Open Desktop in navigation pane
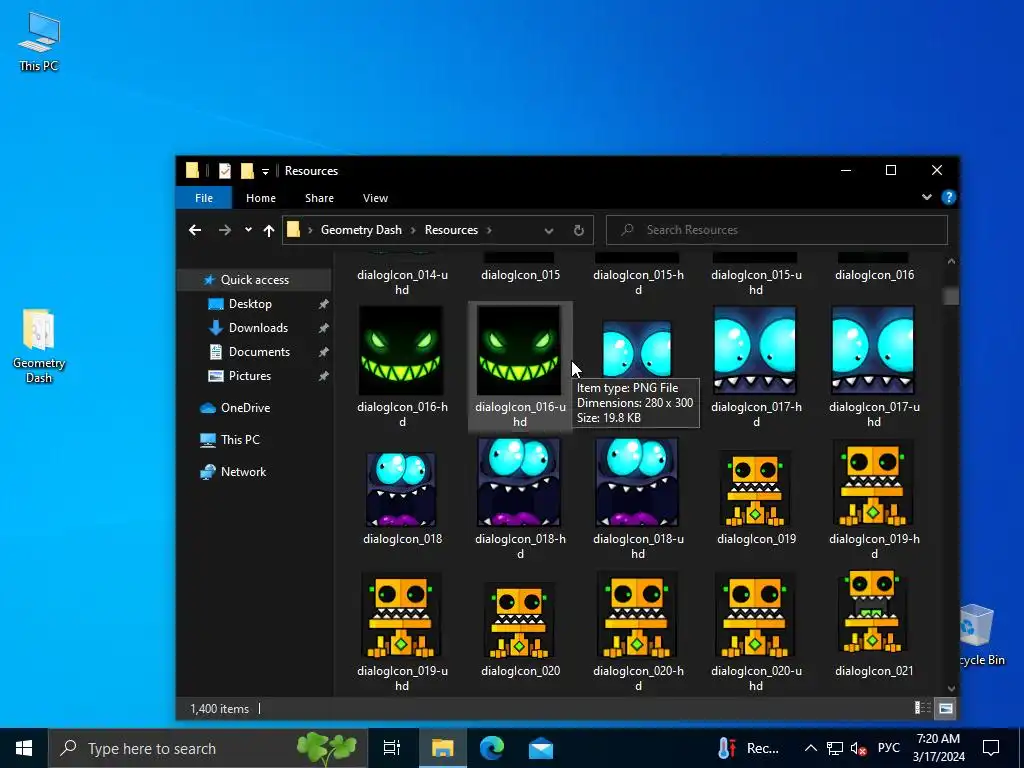Image resolution: width=1024 pixels, height=768 pixels. point(250,304)
